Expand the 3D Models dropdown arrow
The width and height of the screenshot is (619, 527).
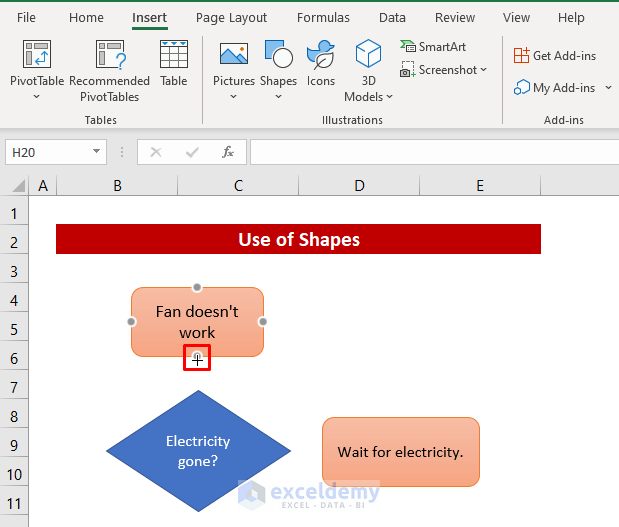[390, 96]
